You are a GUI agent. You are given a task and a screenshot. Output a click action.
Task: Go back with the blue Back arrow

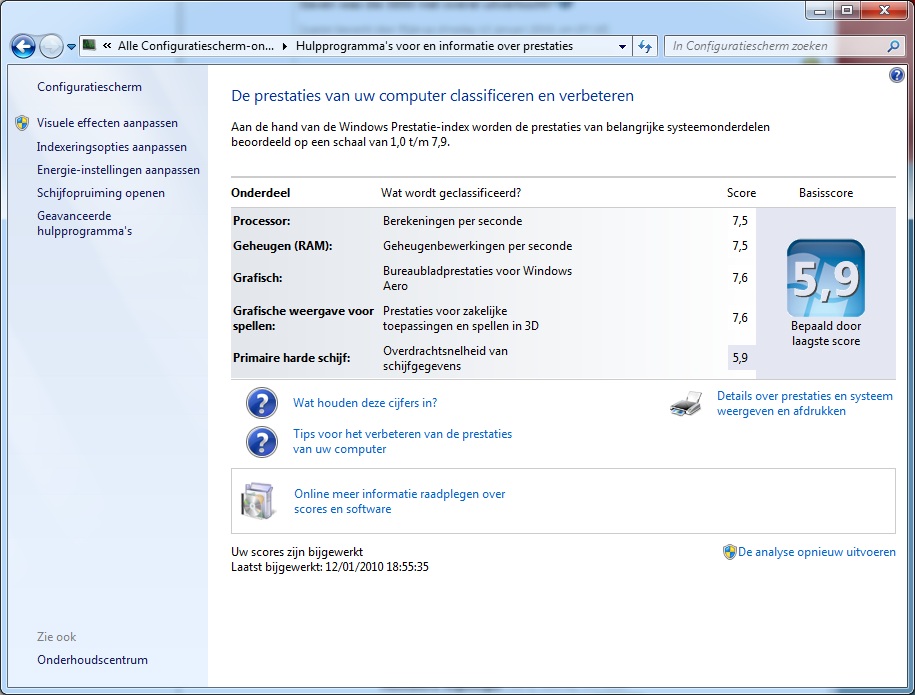23,46
